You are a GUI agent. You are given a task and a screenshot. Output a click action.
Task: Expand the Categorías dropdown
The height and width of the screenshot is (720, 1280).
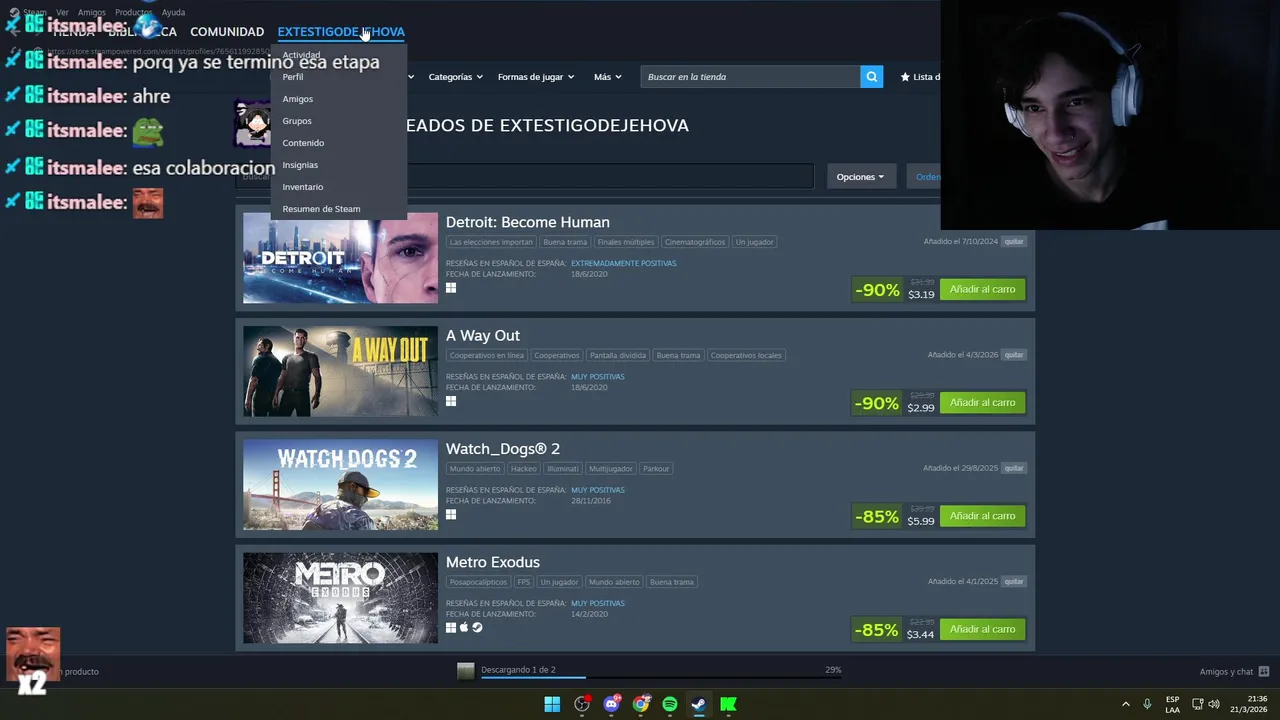[455, 77]
